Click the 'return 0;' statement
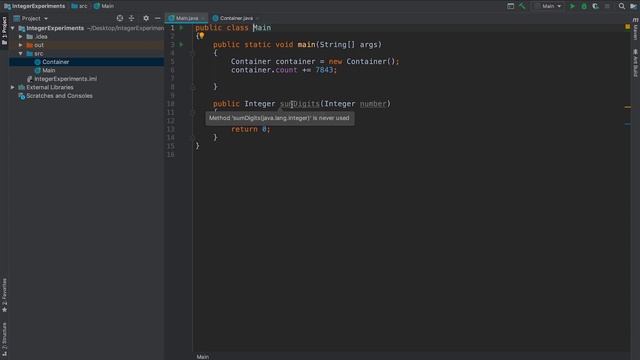This screenshot has width=640, height=360. [251, 129]
